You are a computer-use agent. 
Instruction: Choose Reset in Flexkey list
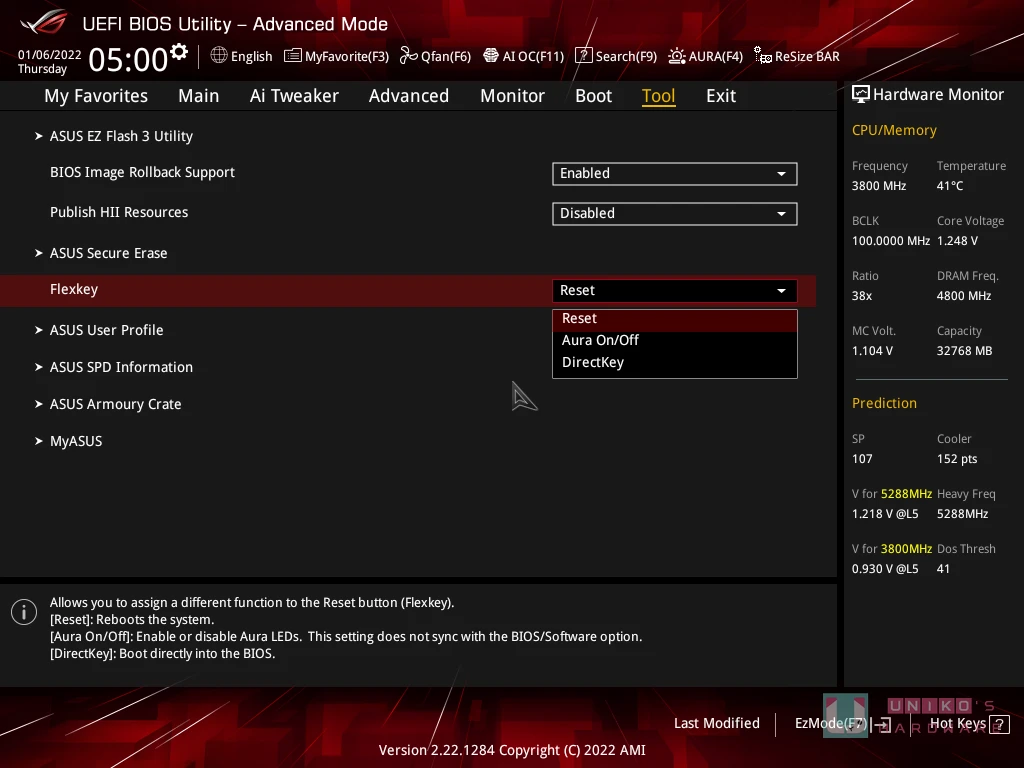[675, 319]
